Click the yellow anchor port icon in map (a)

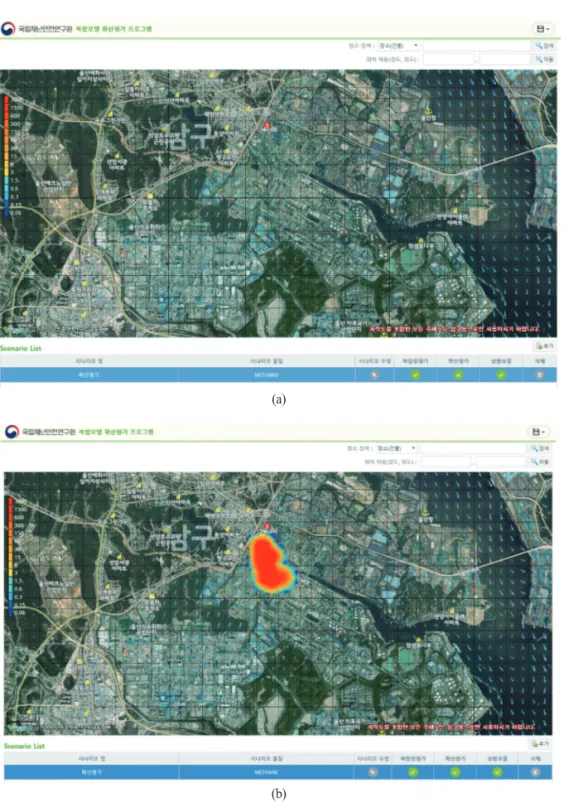427,111
